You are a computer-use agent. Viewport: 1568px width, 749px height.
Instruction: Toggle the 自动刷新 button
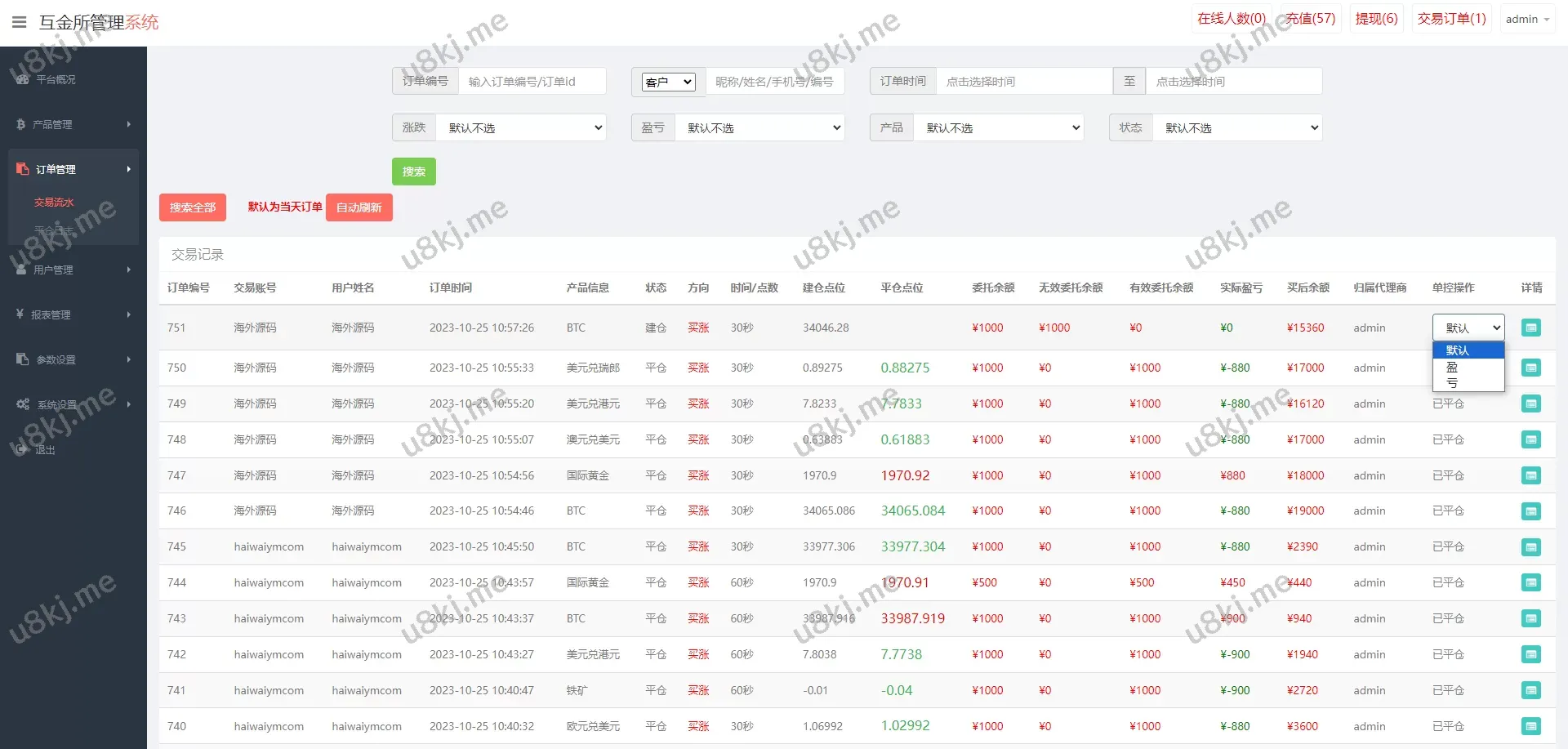pyautogui.click(x=359, y=207)
